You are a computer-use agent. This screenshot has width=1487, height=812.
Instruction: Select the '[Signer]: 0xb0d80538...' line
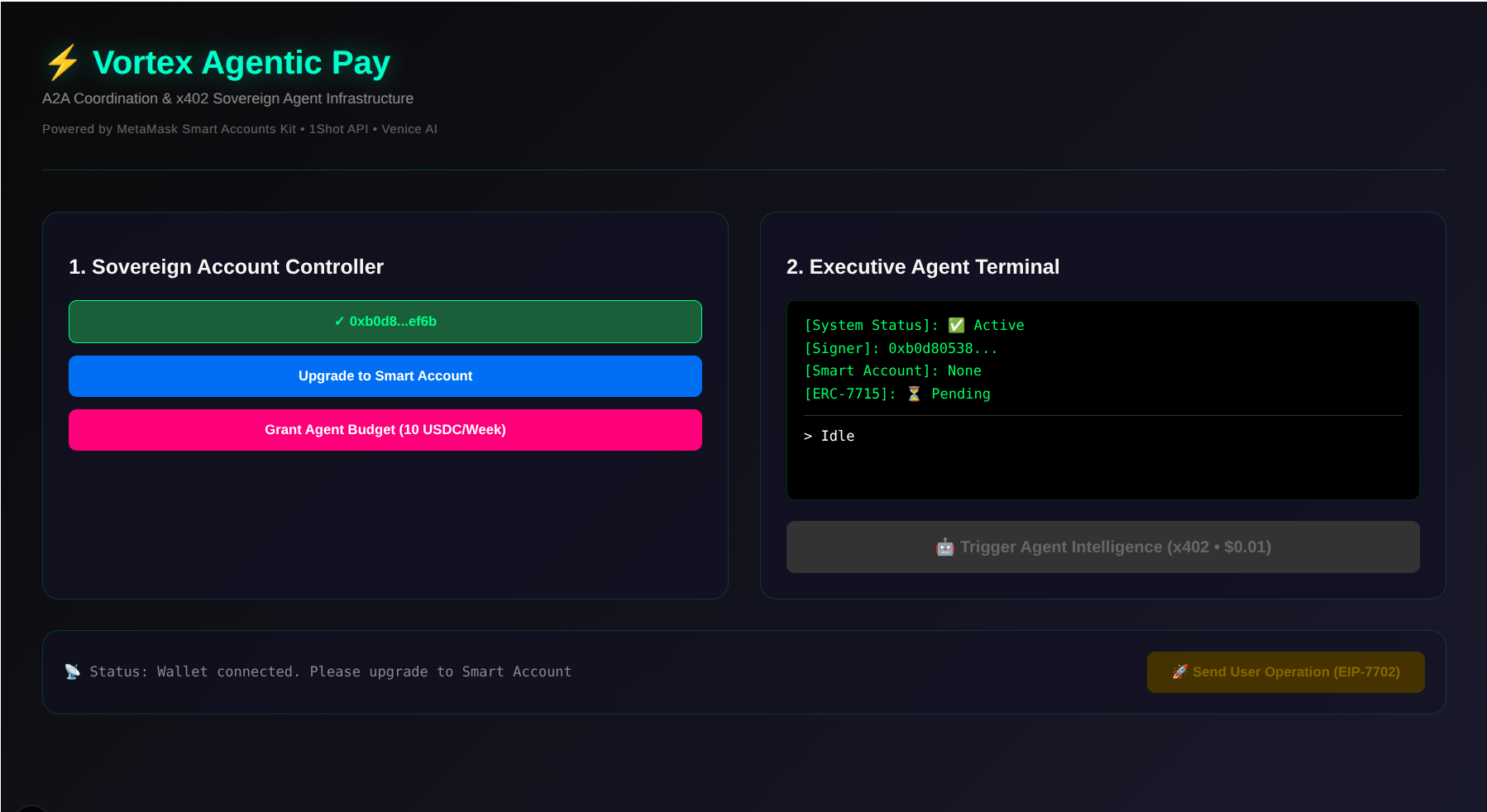coord(901,348)
